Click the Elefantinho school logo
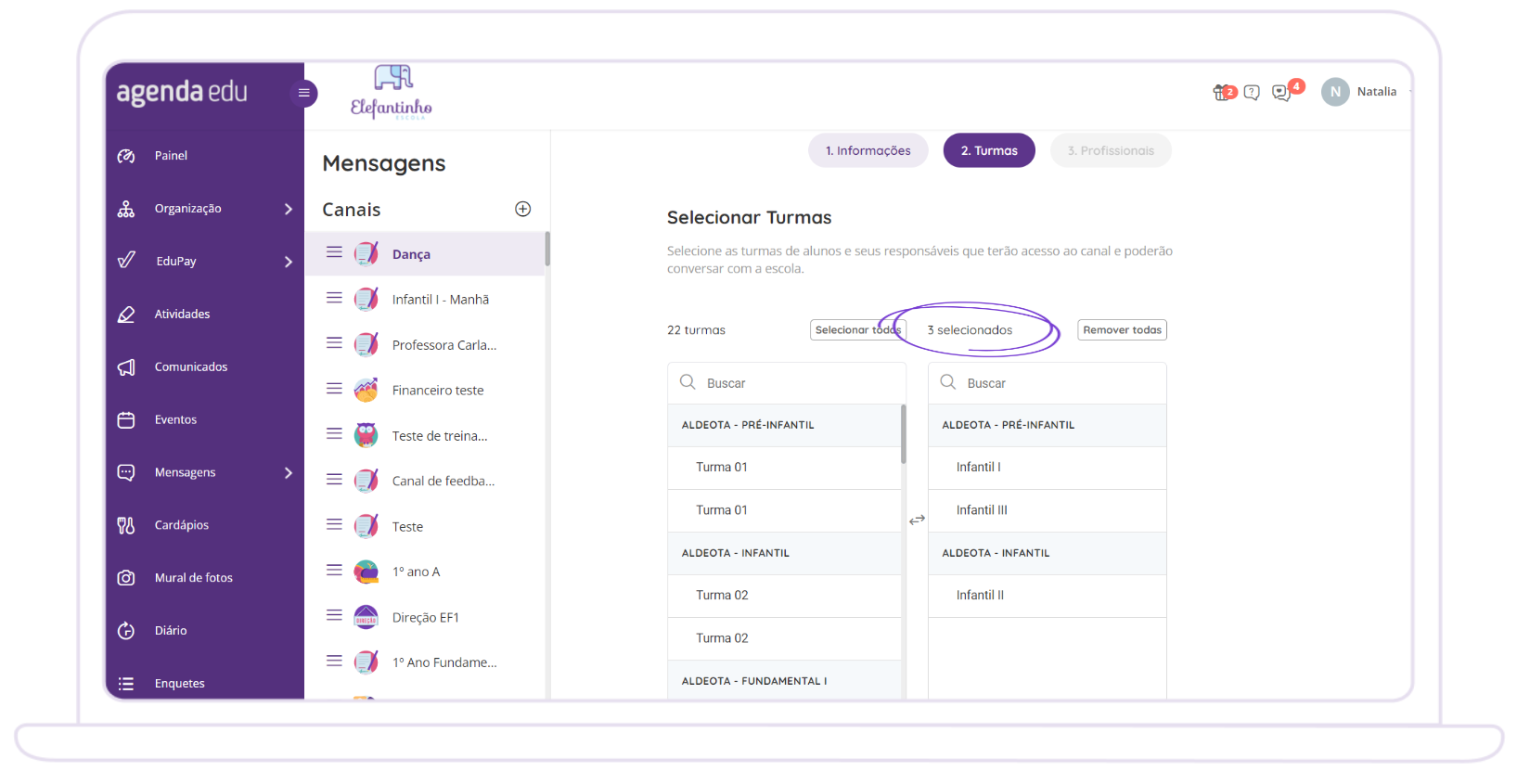This screenshot has height=784, width=1517. [392, 93]
